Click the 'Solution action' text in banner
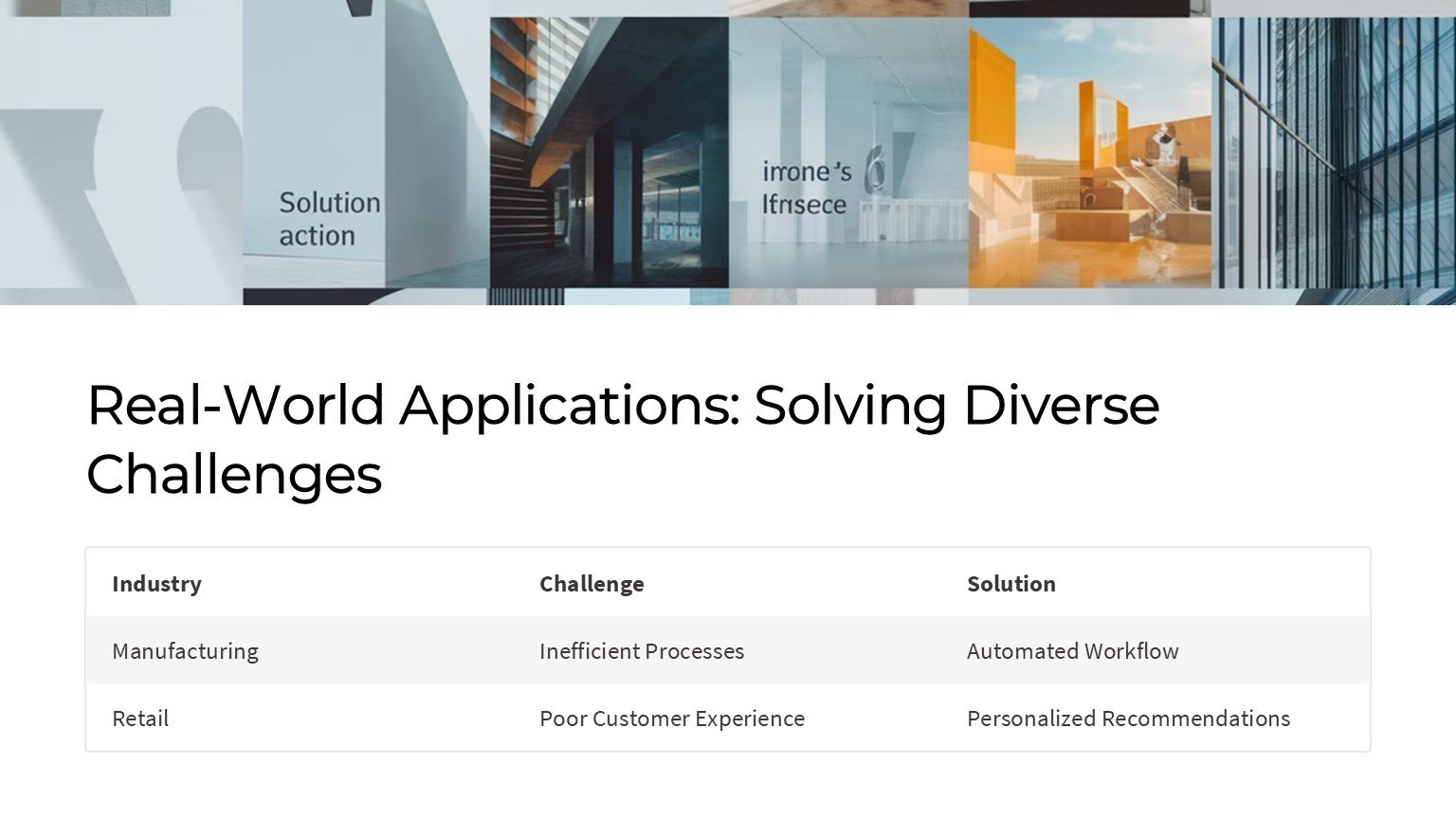This screenshot has height=819, width=1456. [x=329, y=219]
